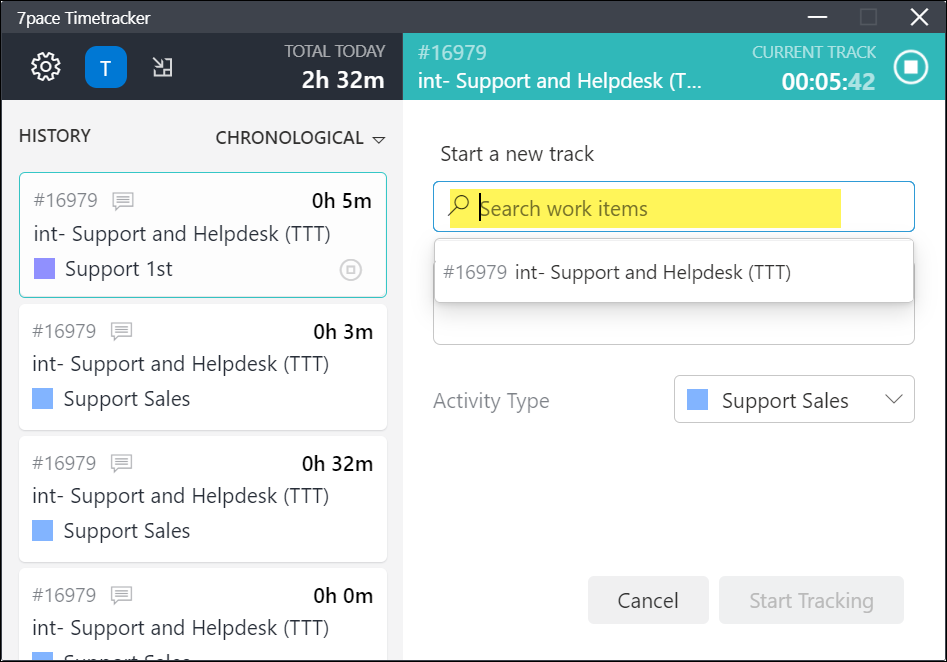947x662 pixels.
Task: Close the 7pace Timetracker window
Action: click(x=919, y=17)
